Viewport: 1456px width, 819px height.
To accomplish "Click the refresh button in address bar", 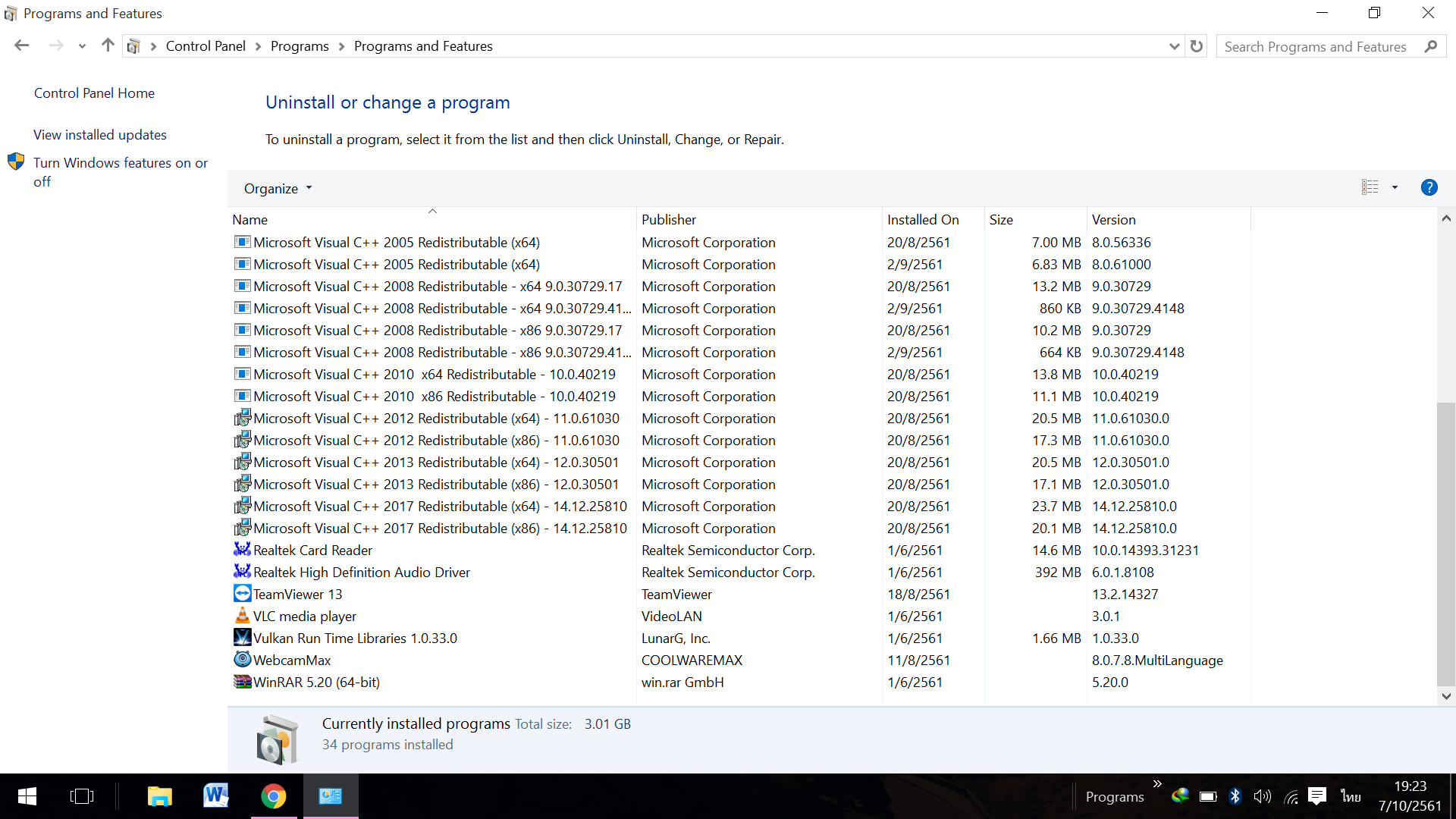I will pyautogui.click(x=1197, y=46).
